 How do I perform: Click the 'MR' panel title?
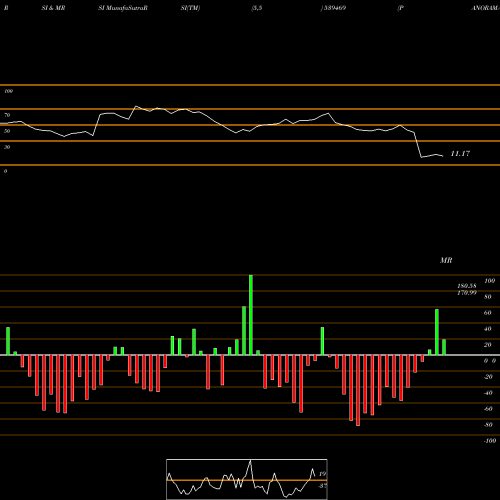pyautogui.click(x=446, y=260)
